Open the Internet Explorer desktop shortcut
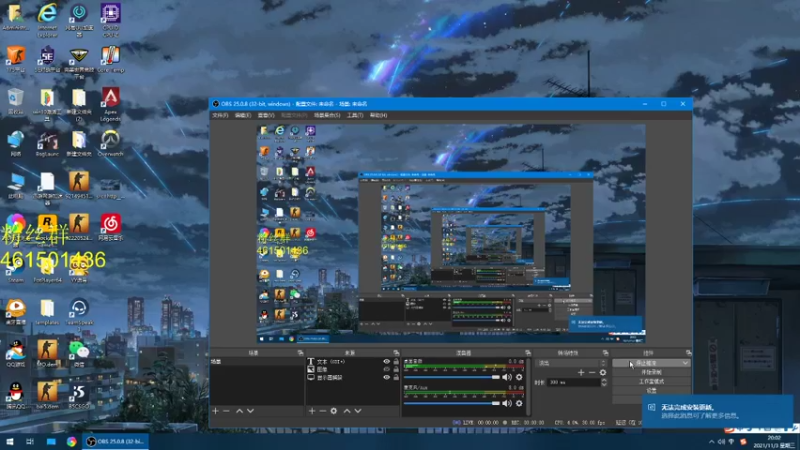Image resolution: width=800 pixels, height=450 pixels. click(x=47, y=20)
